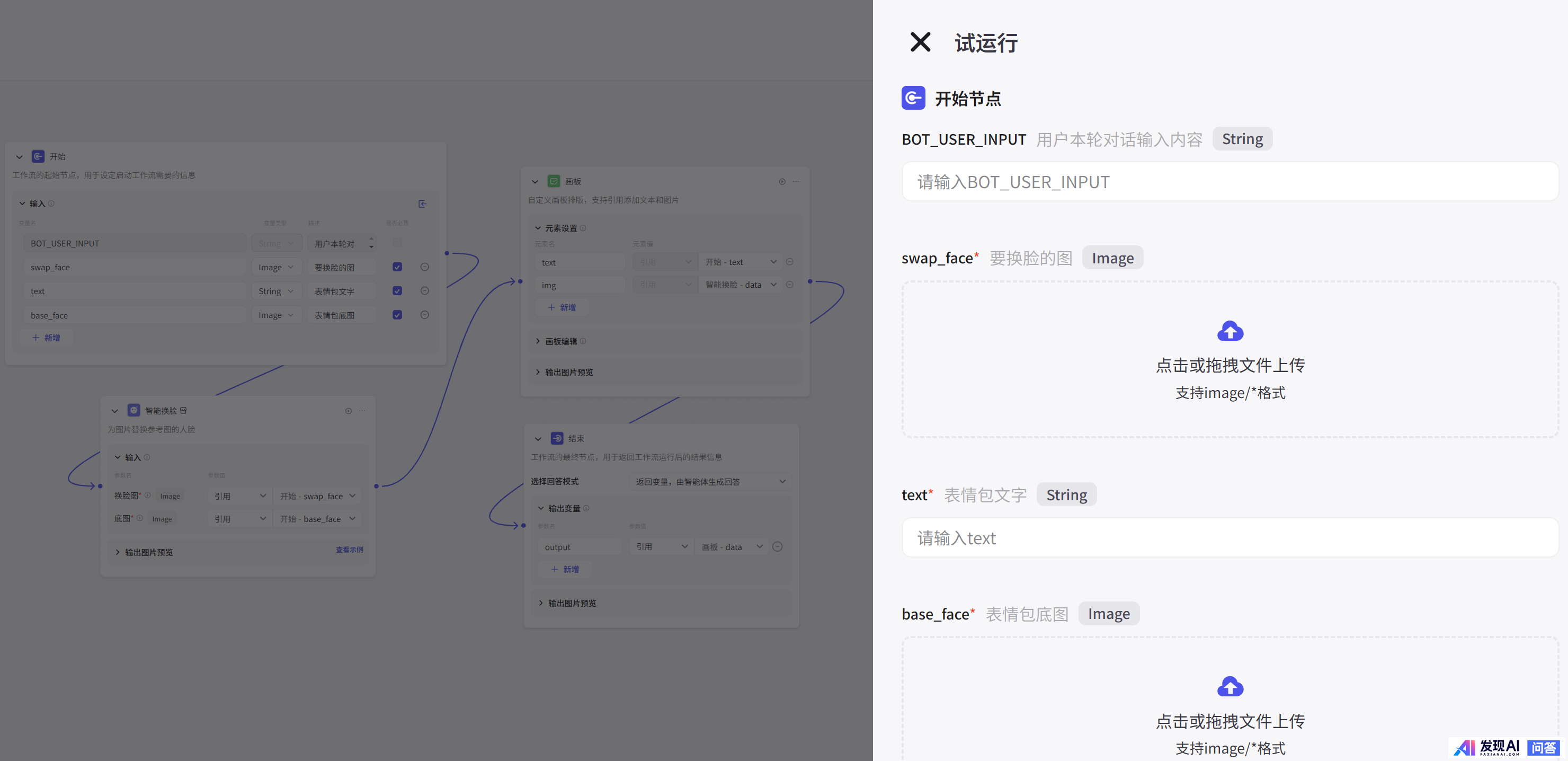This screenshot has height=761, width=1568.
Task: Click the import icon in start node inputs
Action: [x=422, y=204]
